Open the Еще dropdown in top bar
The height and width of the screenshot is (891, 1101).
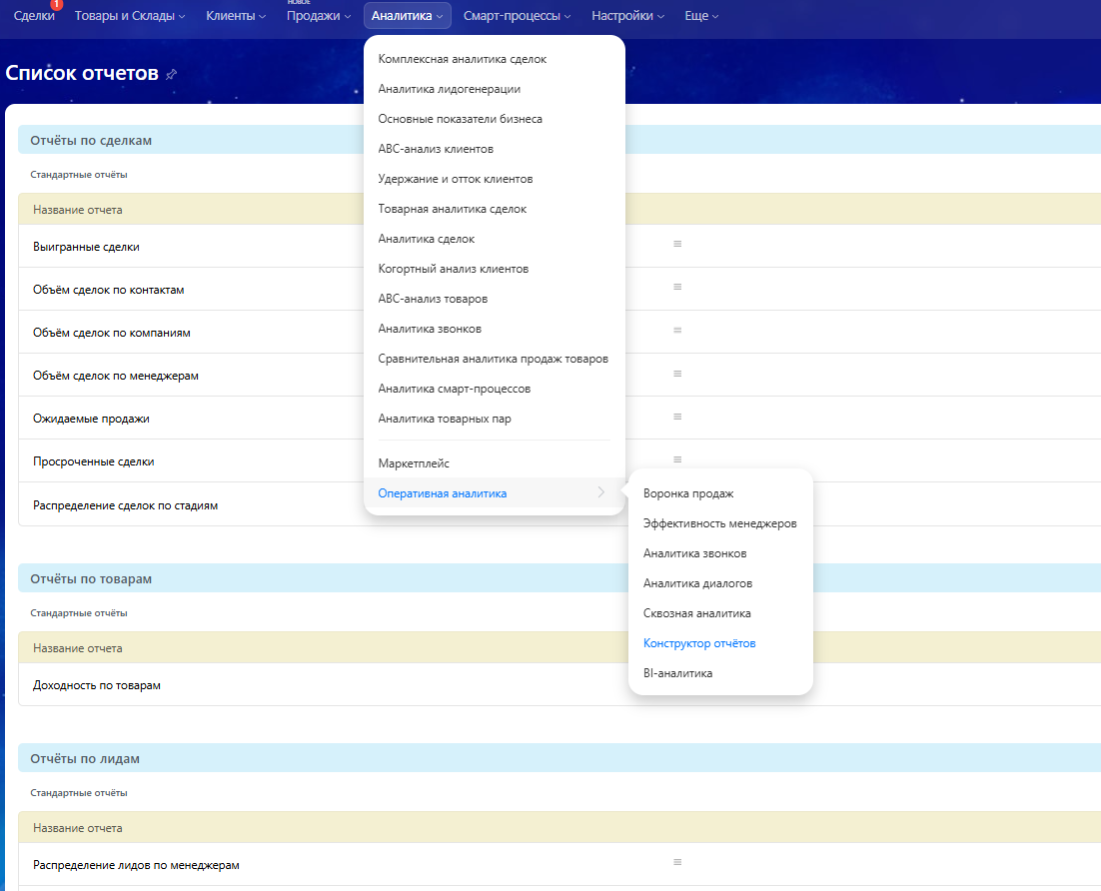[x=701, y=16]
